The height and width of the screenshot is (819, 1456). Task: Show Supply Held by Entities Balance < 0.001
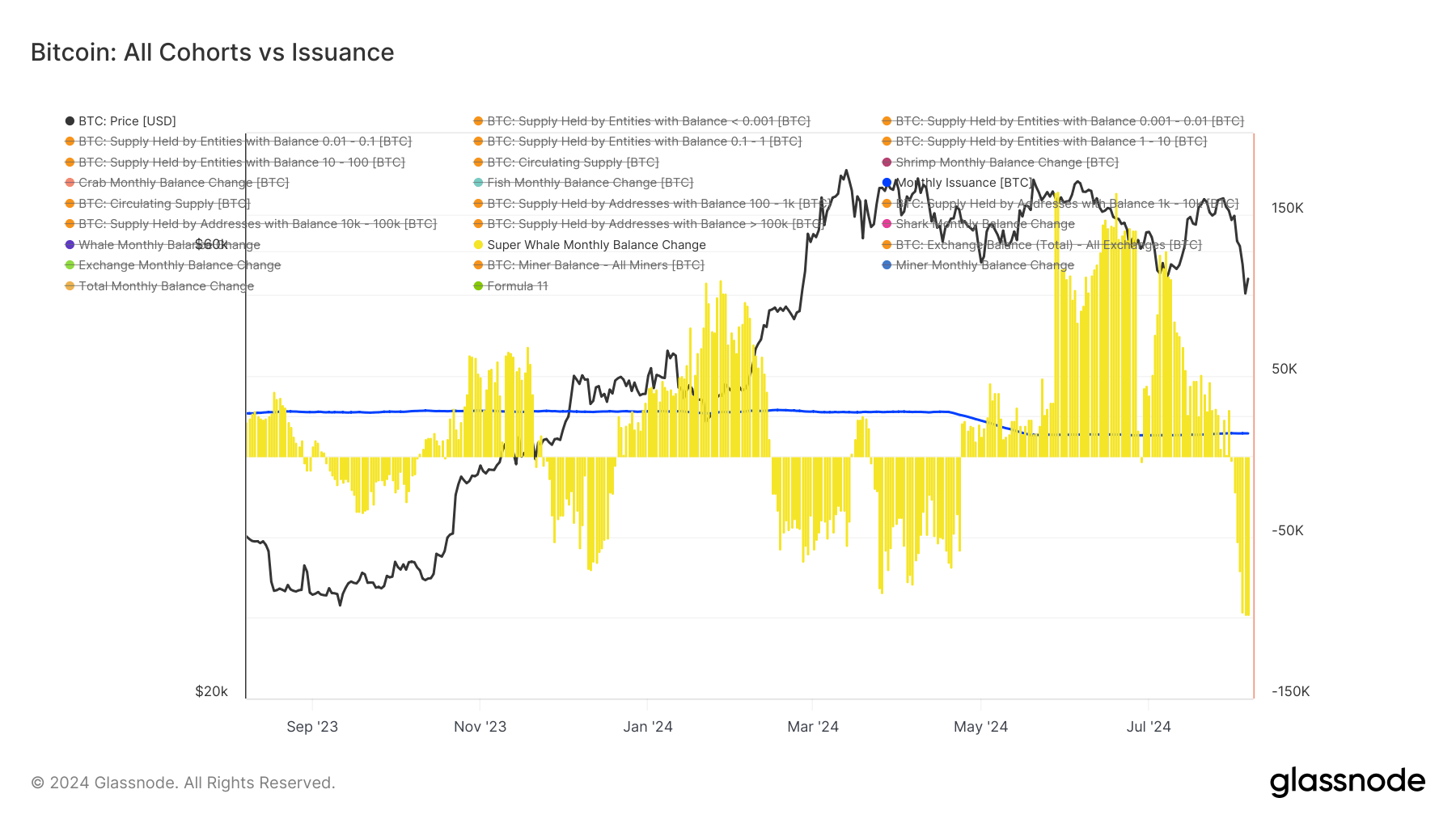[641, 121]
